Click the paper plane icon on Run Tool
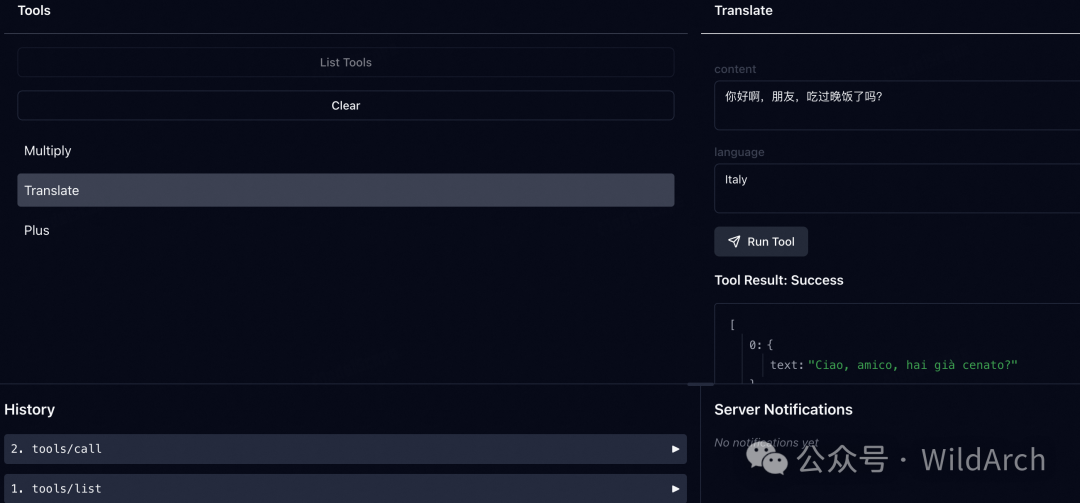This screenshot has width=1080, height=503. point(734,242)
